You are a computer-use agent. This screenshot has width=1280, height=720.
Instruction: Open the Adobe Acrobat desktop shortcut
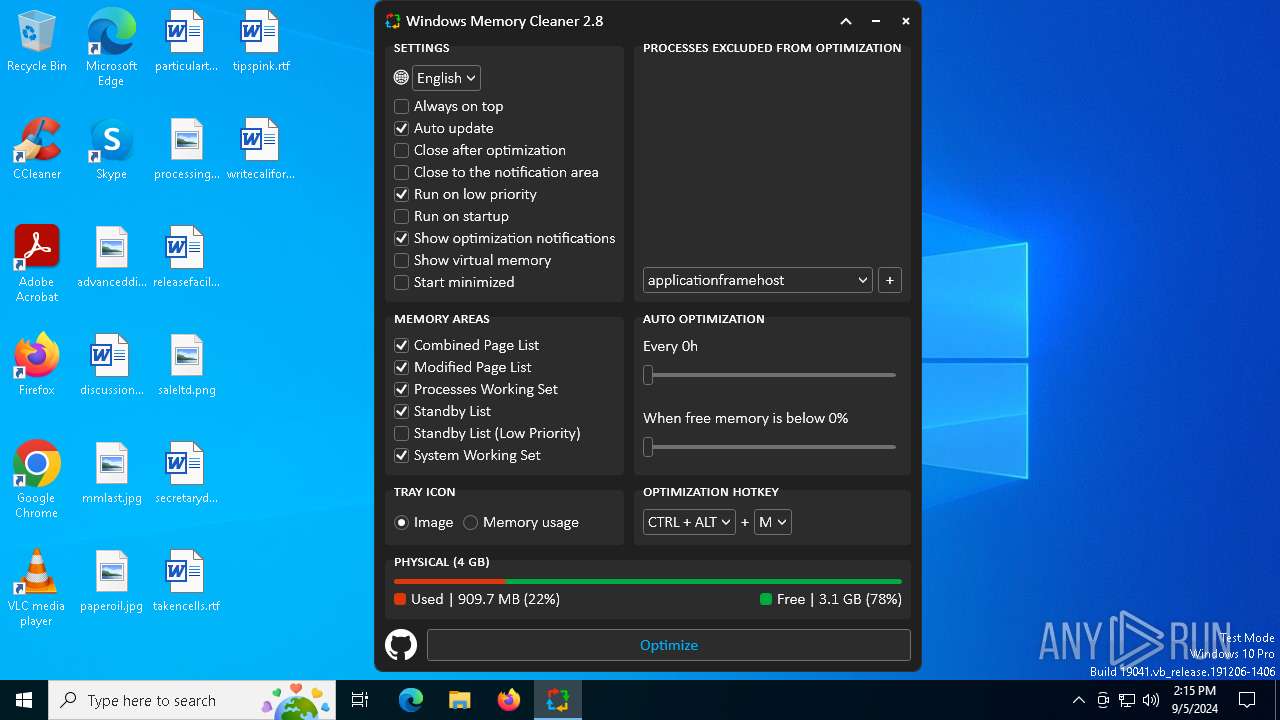click(37, 264)
